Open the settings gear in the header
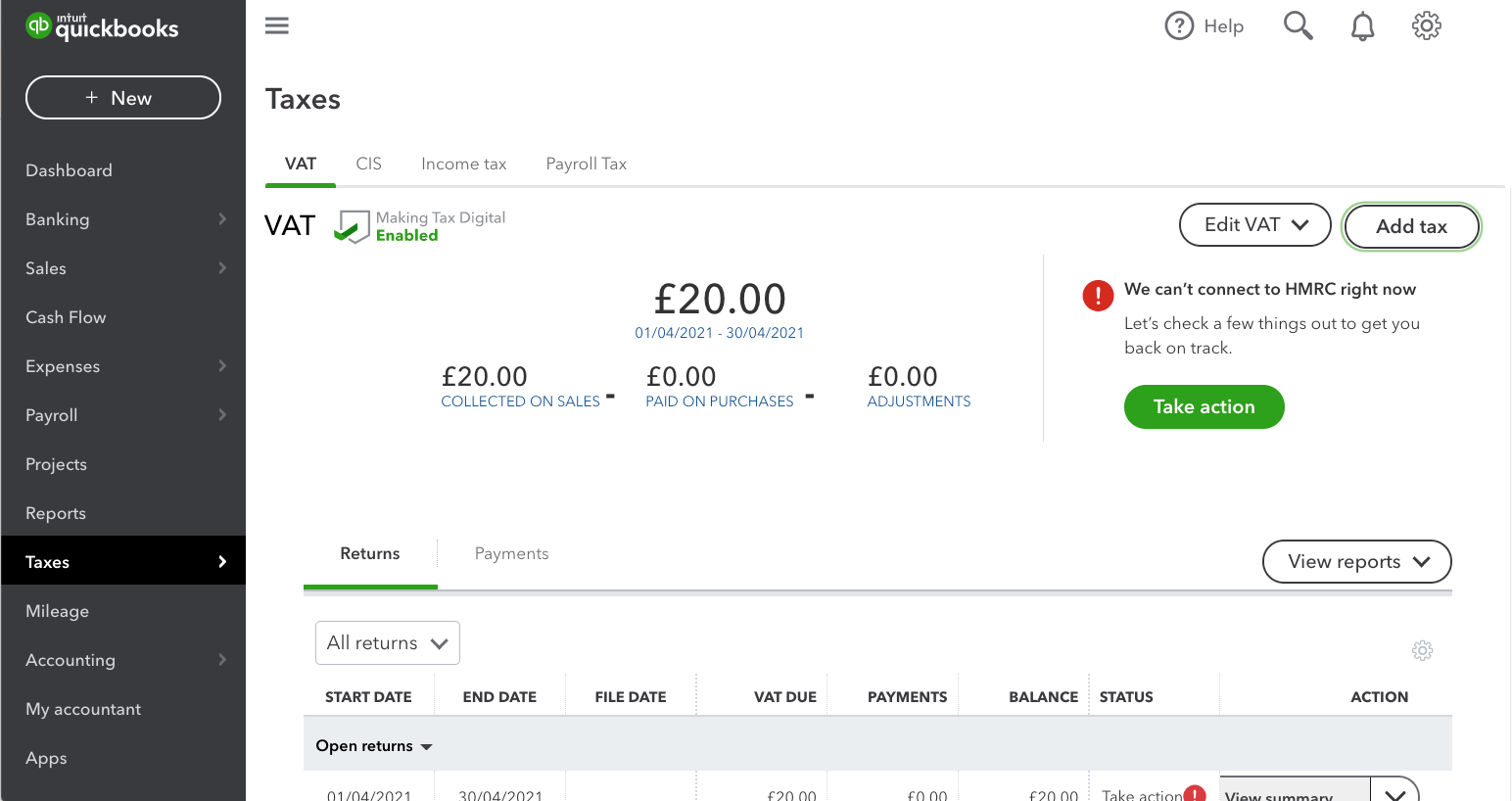1512x801 pixels. pos(1426,25)
